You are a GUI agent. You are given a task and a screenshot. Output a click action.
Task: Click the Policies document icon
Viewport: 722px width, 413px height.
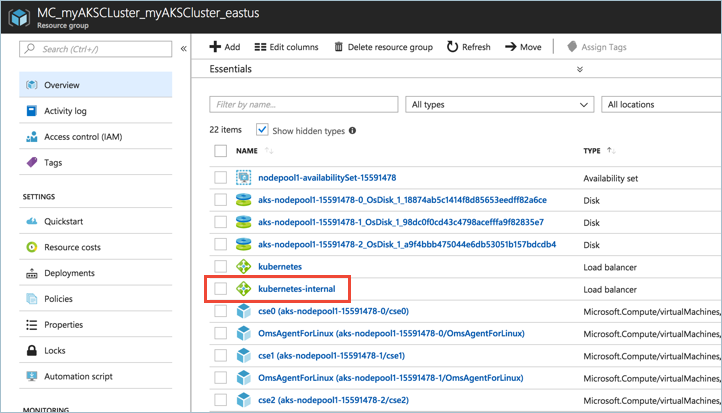32,299
